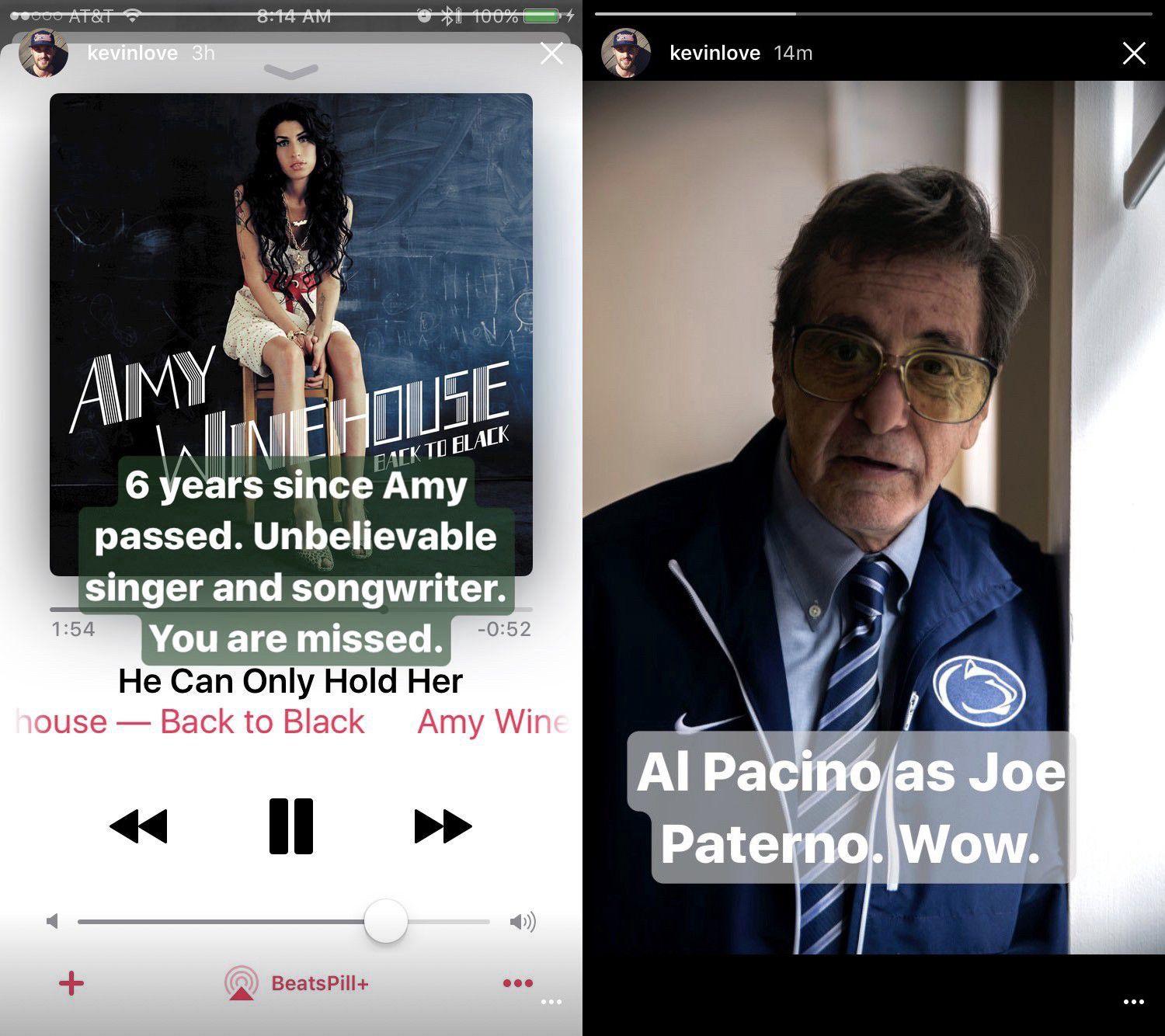Click the volume slider knob
Image resolution: width=1165 pixels, height=1036 pixels.
385,922
